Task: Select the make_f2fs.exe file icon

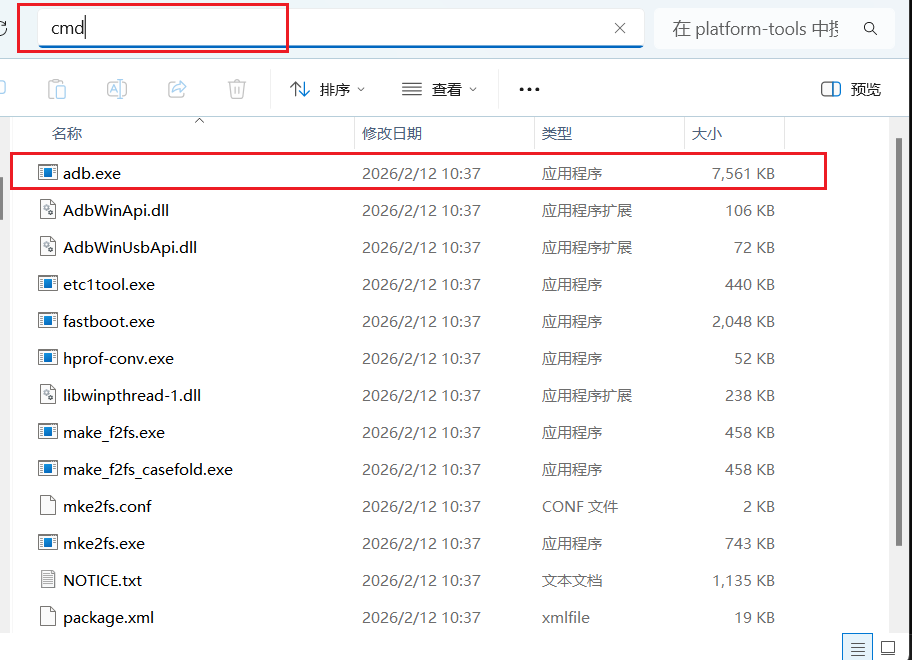Action: [48, 431]
